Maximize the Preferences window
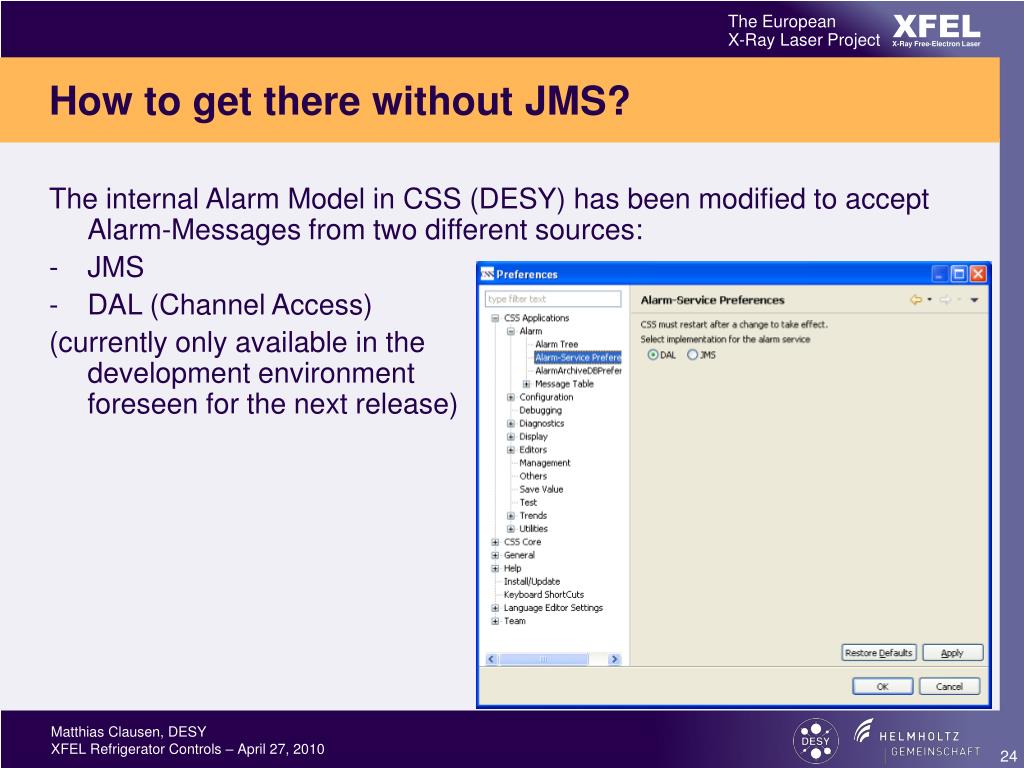1024x768 pixels. tap(959, 274)
